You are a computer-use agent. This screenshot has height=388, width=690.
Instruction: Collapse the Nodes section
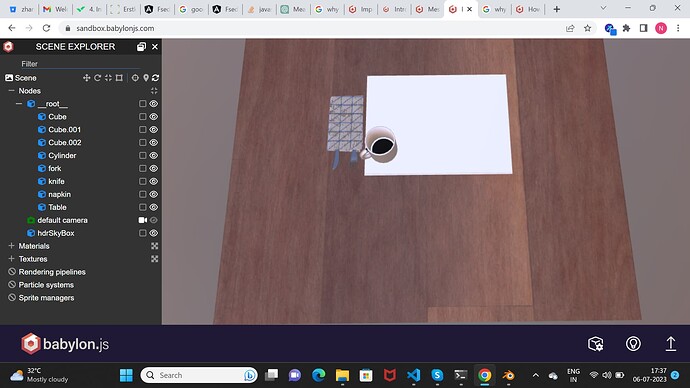11,91
